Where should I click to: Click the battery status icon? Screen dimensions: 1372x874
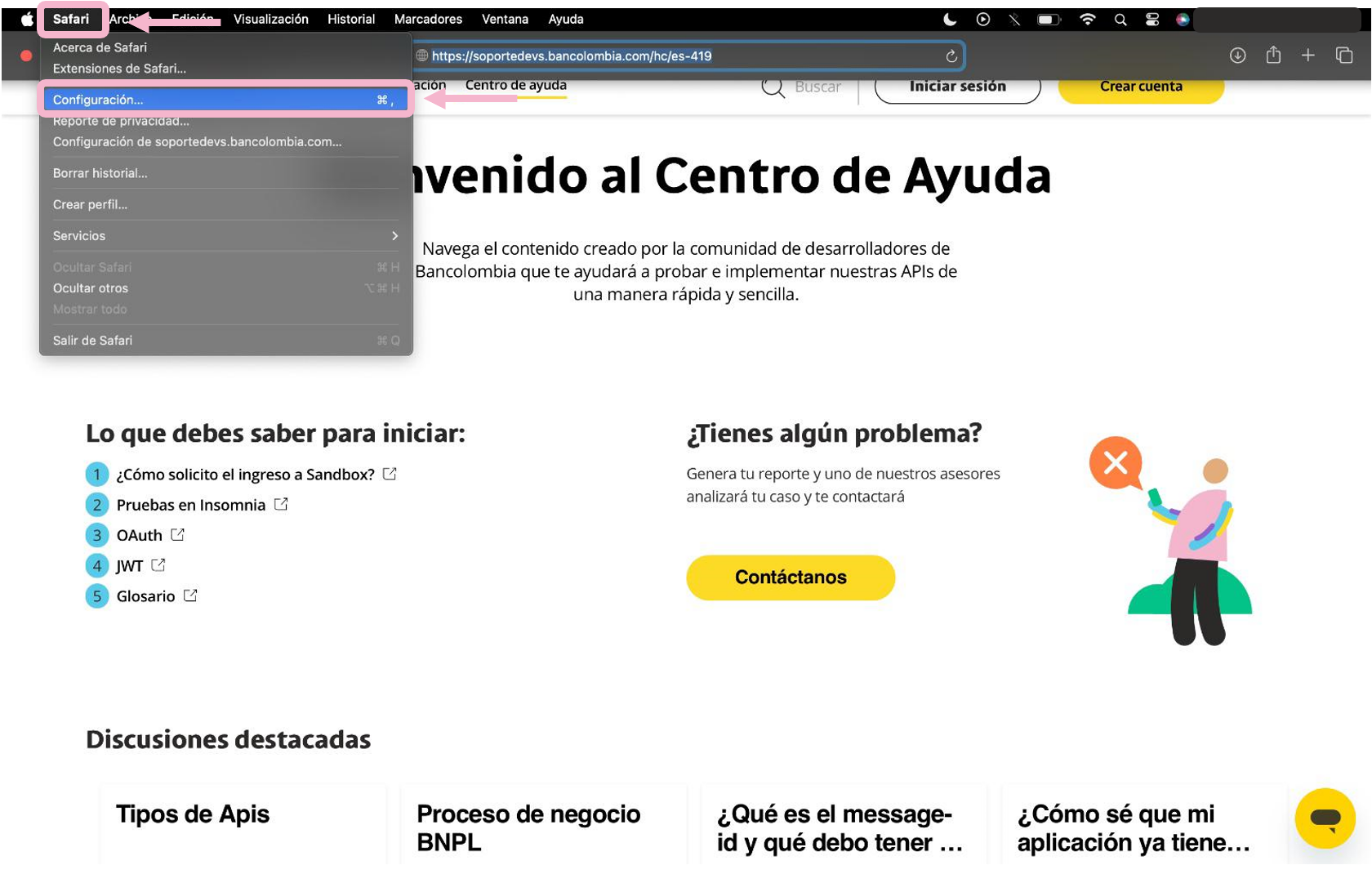tap(1049, 19)
